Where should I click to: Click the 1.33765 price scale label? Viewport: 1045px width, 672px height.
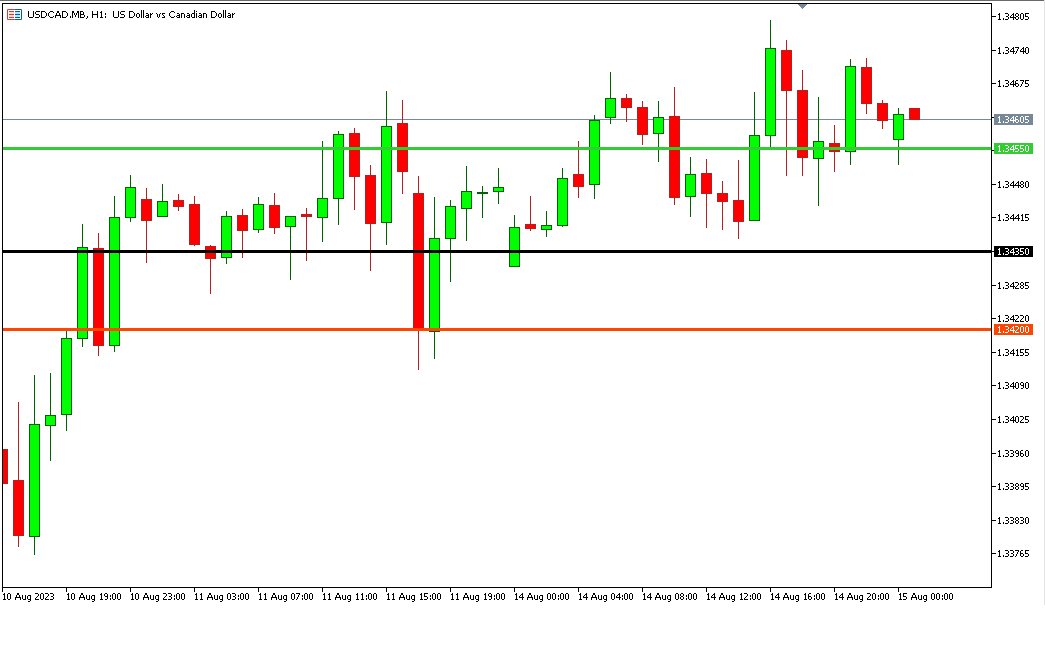1013,553
